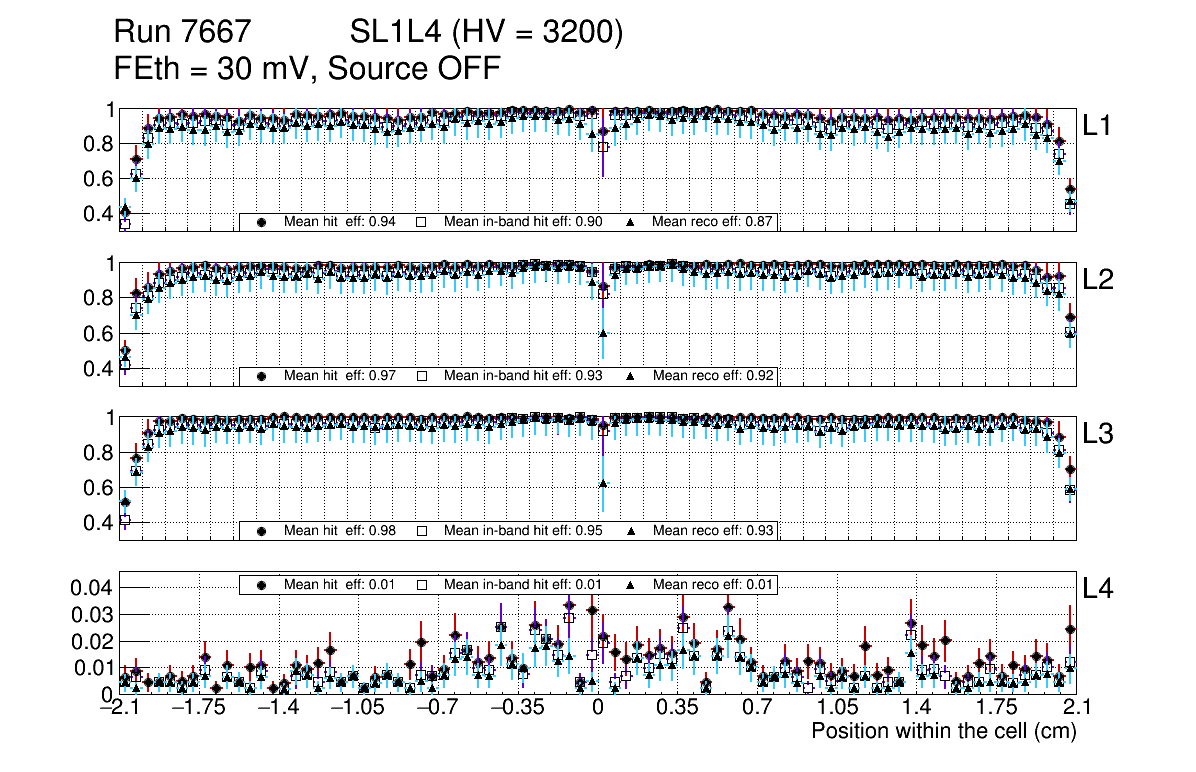Screen dimensions: 1196x772
Task: Select the 'SL1L4 (HV = 3200)' heading
Action: click(x=486, y=33)
